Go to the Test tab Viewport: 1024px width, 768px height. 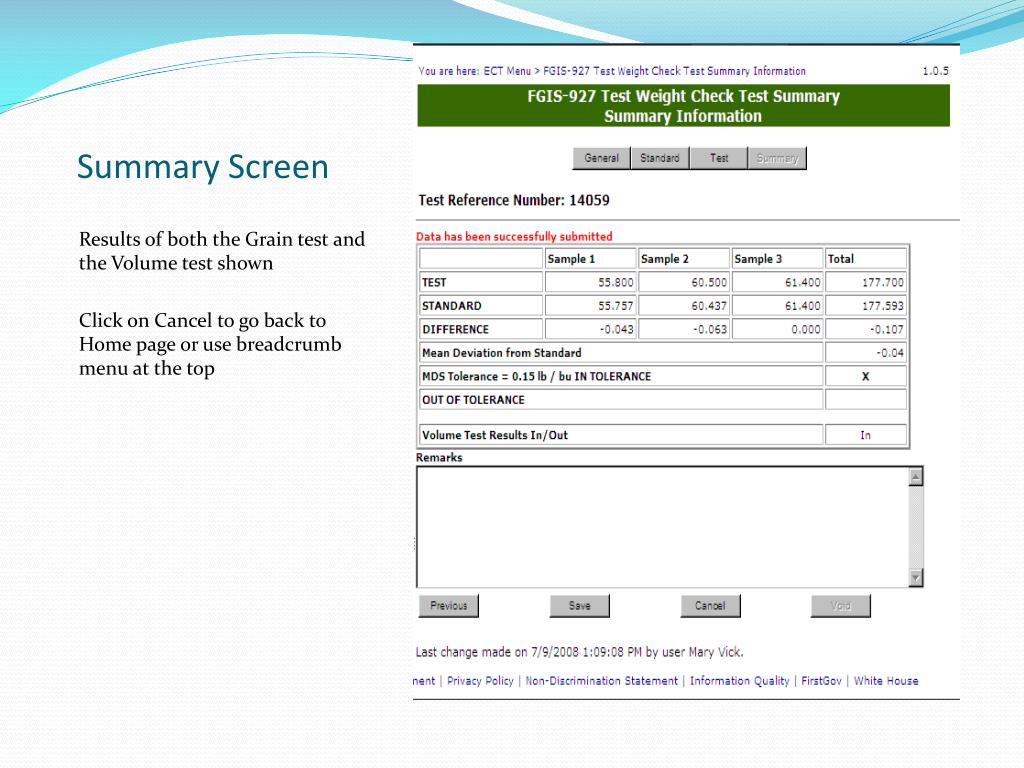(x=718, y=158)
